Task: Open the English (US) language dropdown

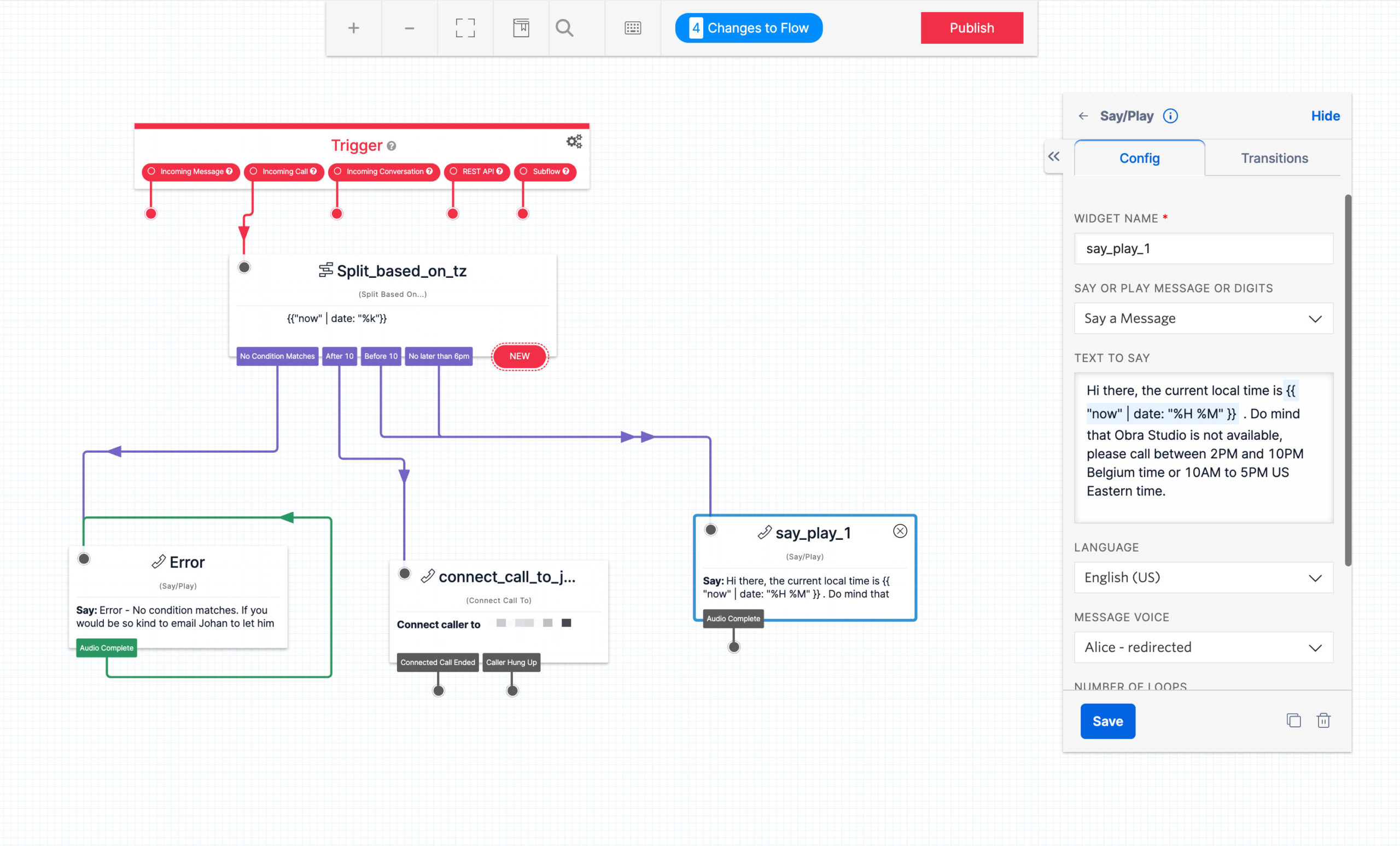Action: coord(1203,577)
